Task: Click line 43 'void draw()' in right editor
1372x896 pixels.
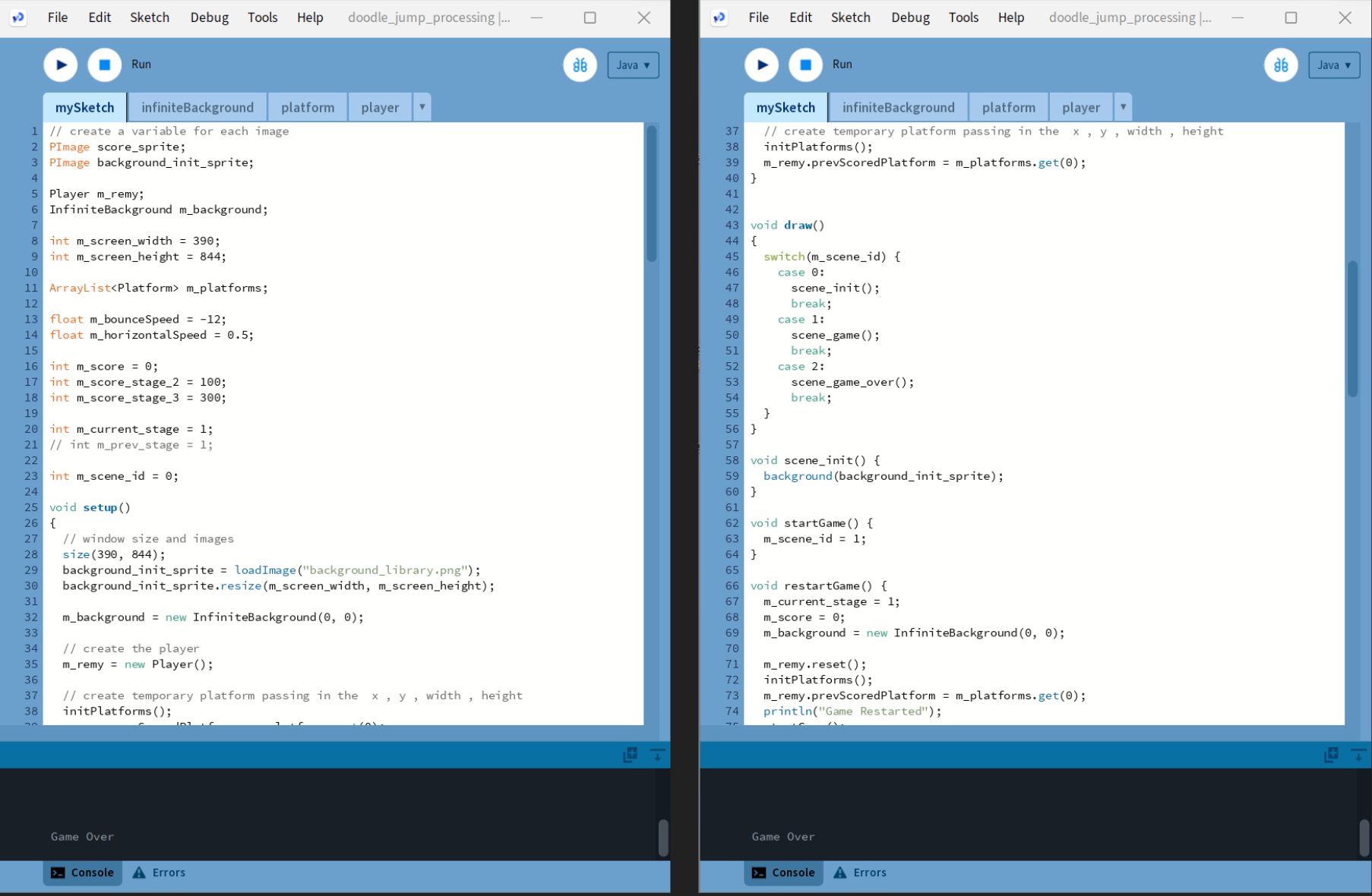Action: click(x=787, y=226)
